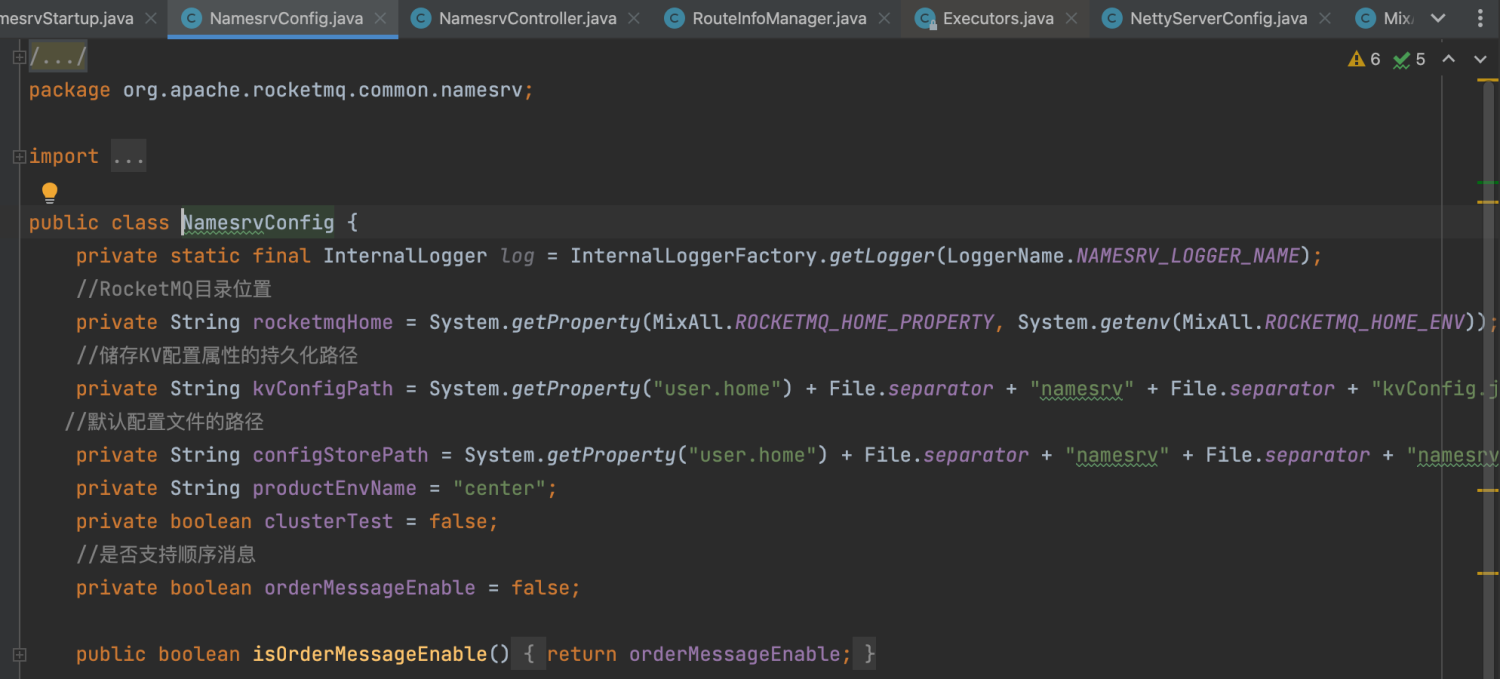Screen dimensions: 1500x679
Task: Click the 'configStorePath' field name
Action: 340,455
